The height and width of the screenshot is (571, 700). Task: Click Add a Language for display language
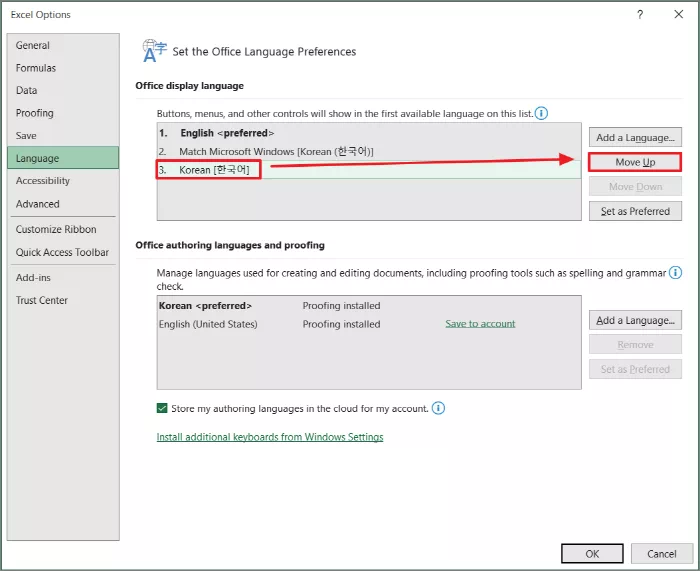[x=635, y=138]
